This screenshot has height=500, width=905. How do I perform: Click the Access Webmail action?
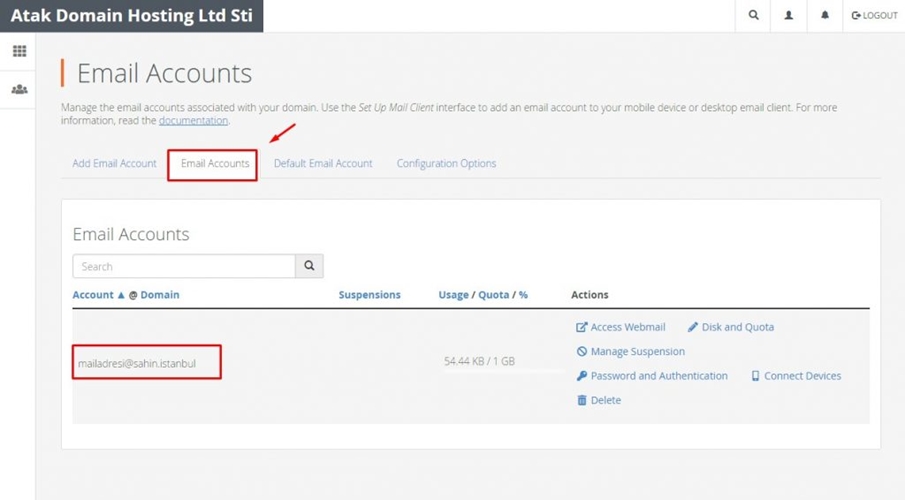click(x=620, y=327)
